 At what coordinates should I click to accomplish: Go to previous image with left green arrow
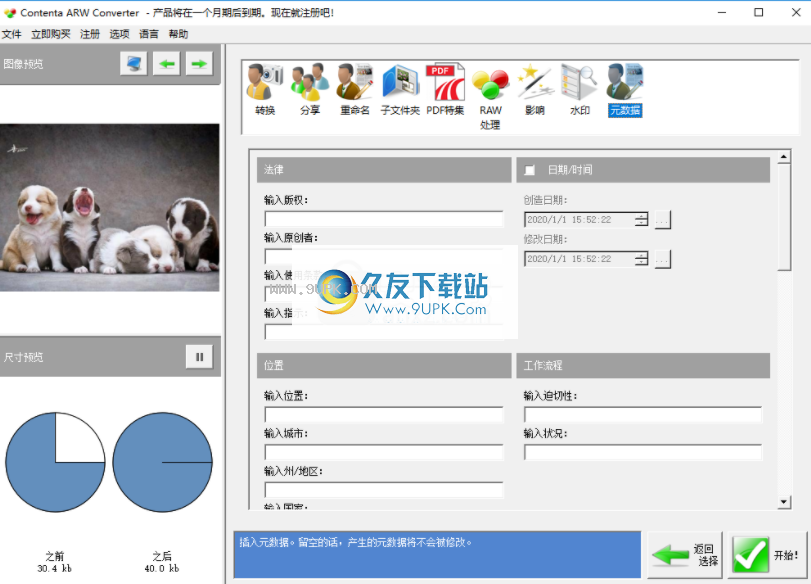(167, 64)
